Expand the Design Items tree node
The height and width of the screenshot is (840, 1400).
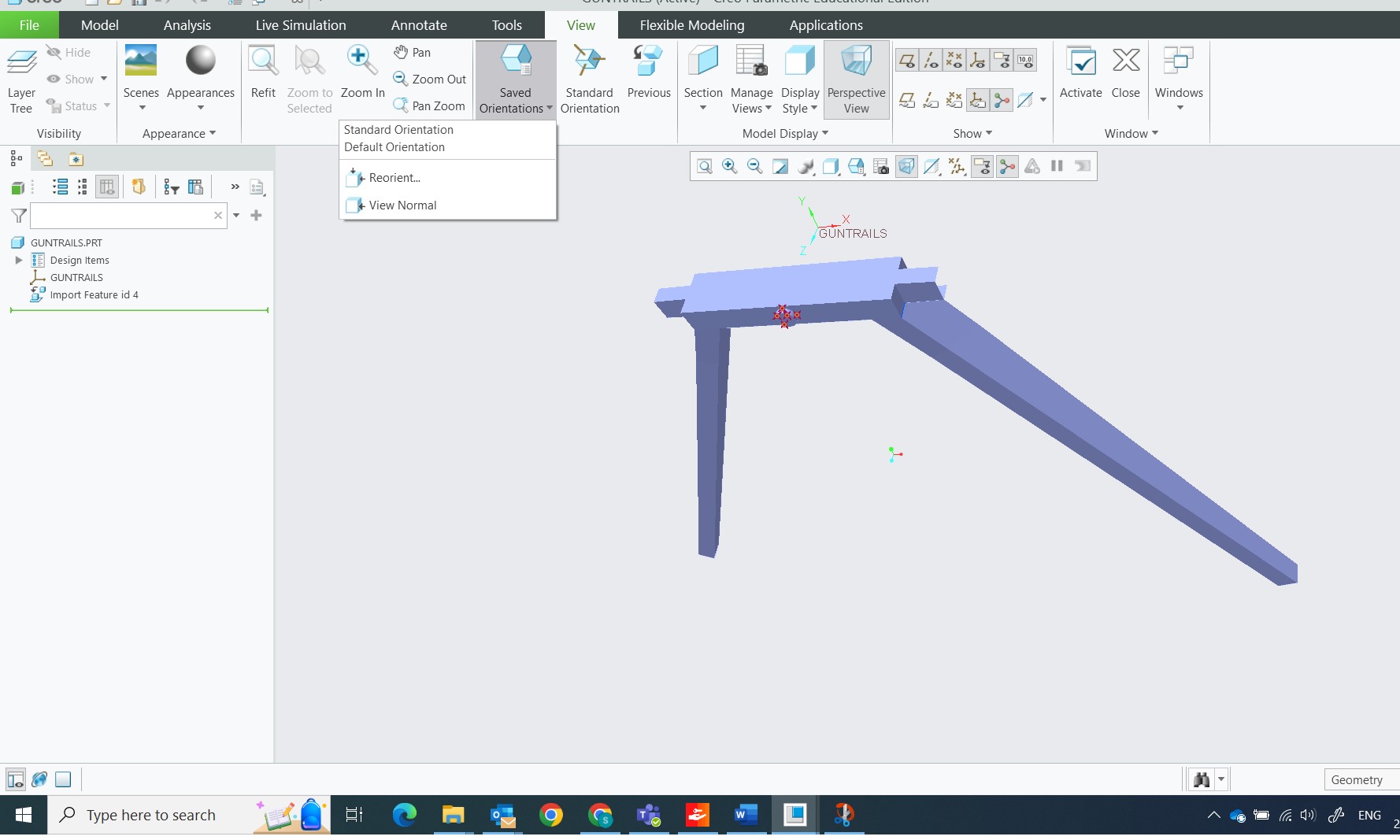[x=19, y=260]
